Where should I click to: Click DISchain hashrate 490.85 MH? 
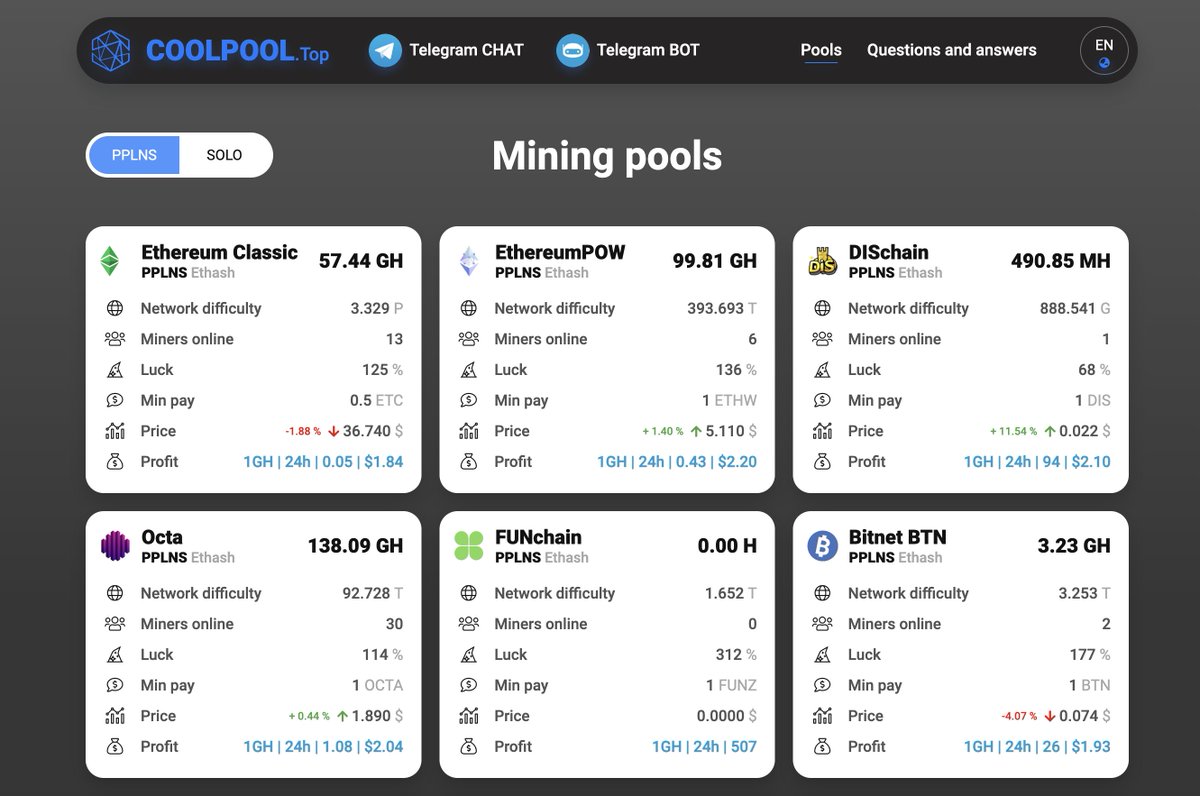pos(1061,261)
